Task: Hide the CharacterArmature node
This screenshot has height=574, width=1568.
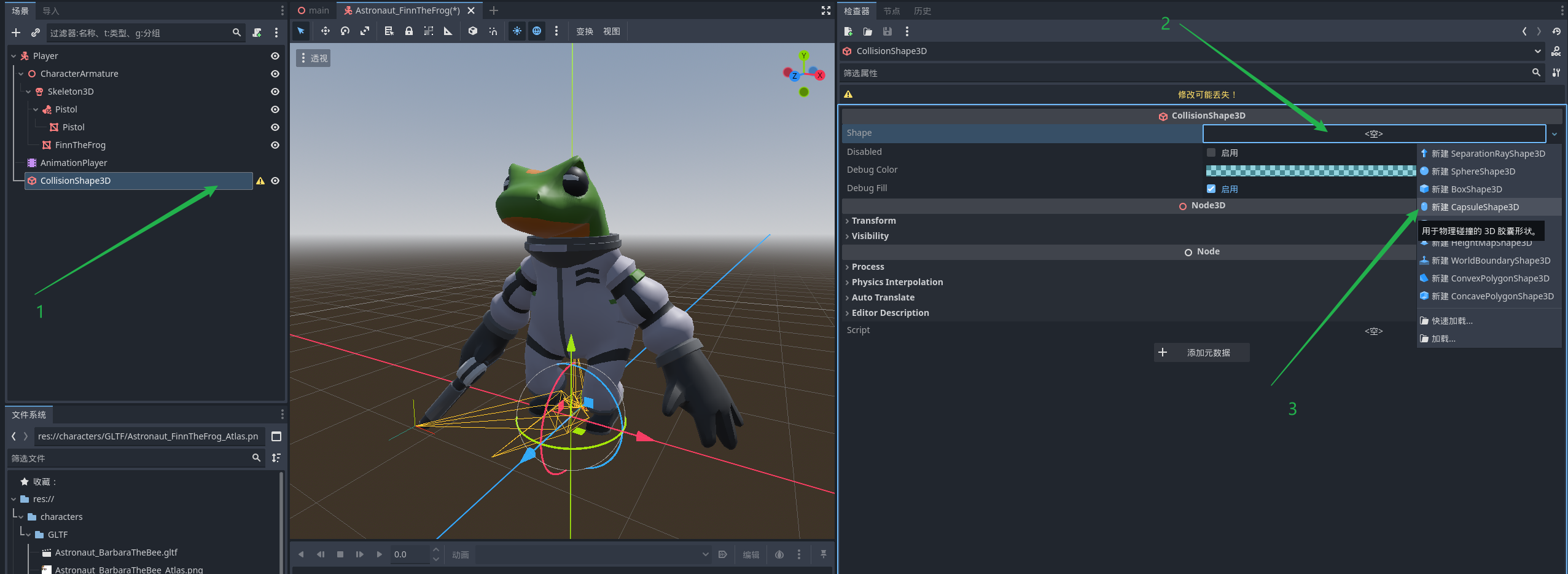Action: tap(275, 74)
